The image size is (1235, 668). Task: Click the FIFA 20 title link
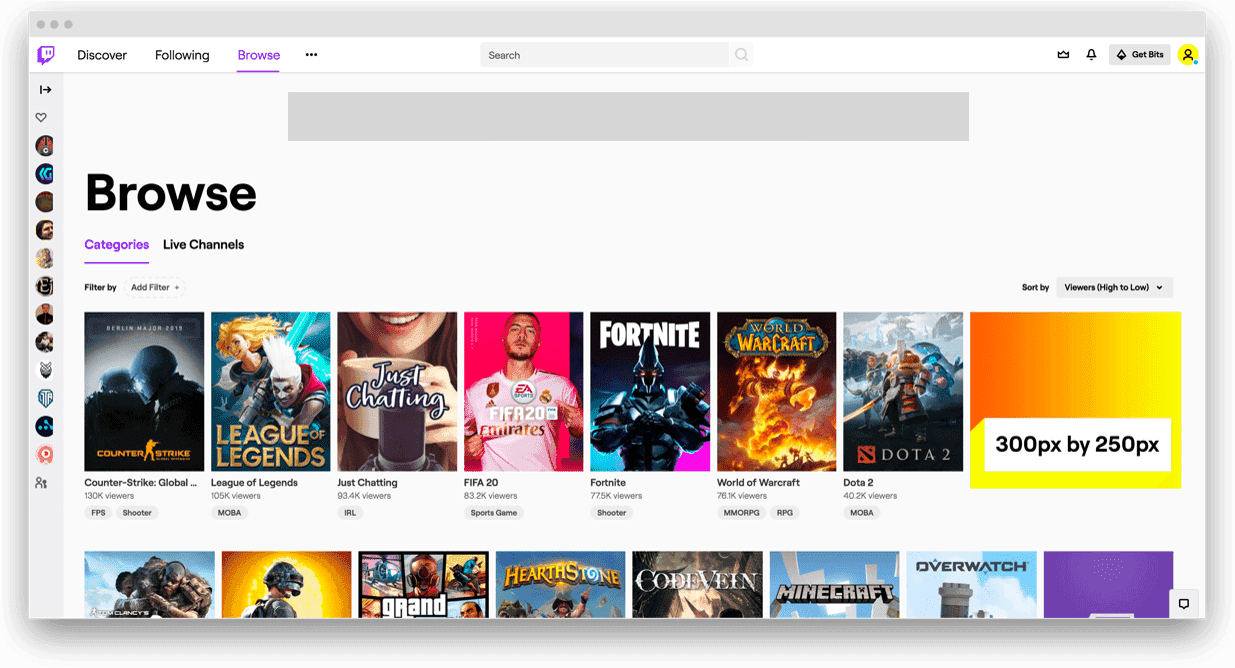(481, 483)
